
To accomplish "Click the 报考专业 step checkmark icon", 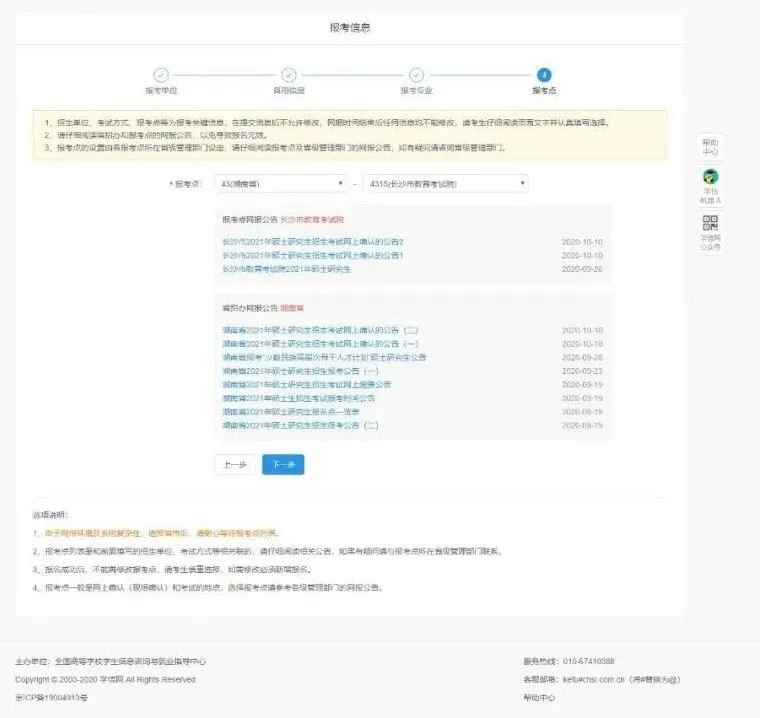I will coord(415,75).
